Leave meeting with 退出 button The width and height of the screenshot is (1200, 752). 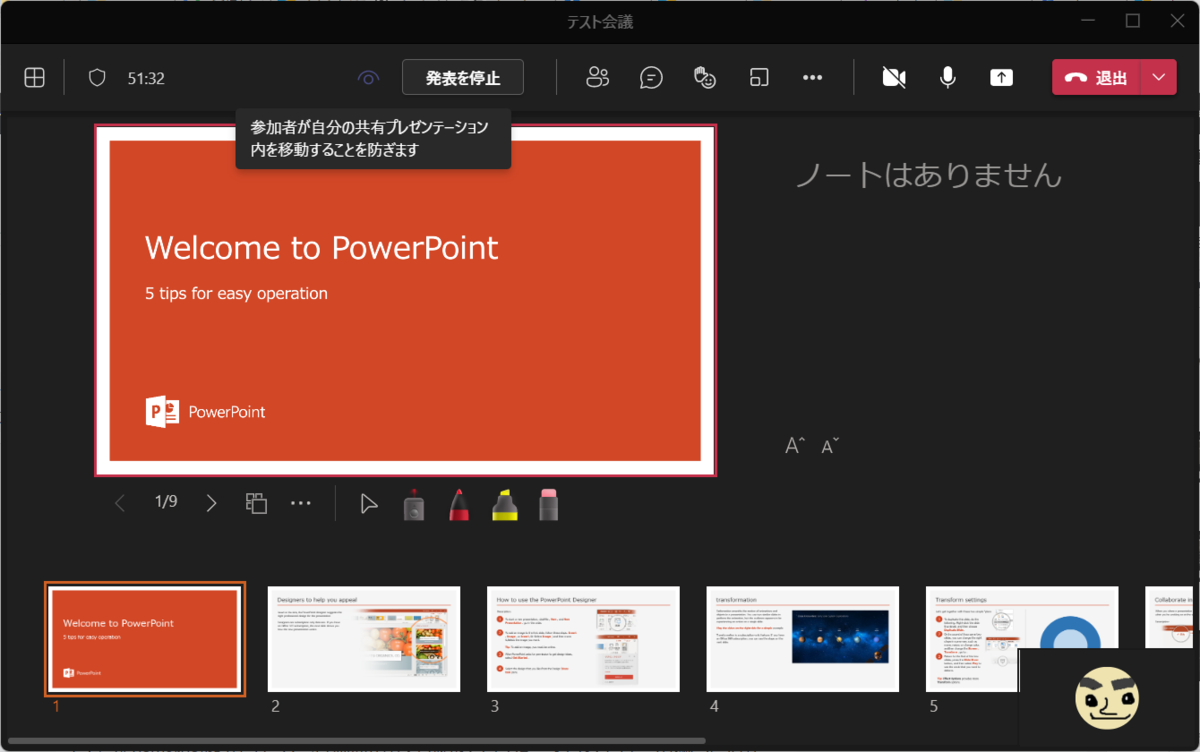click(x=1096, y=78)
